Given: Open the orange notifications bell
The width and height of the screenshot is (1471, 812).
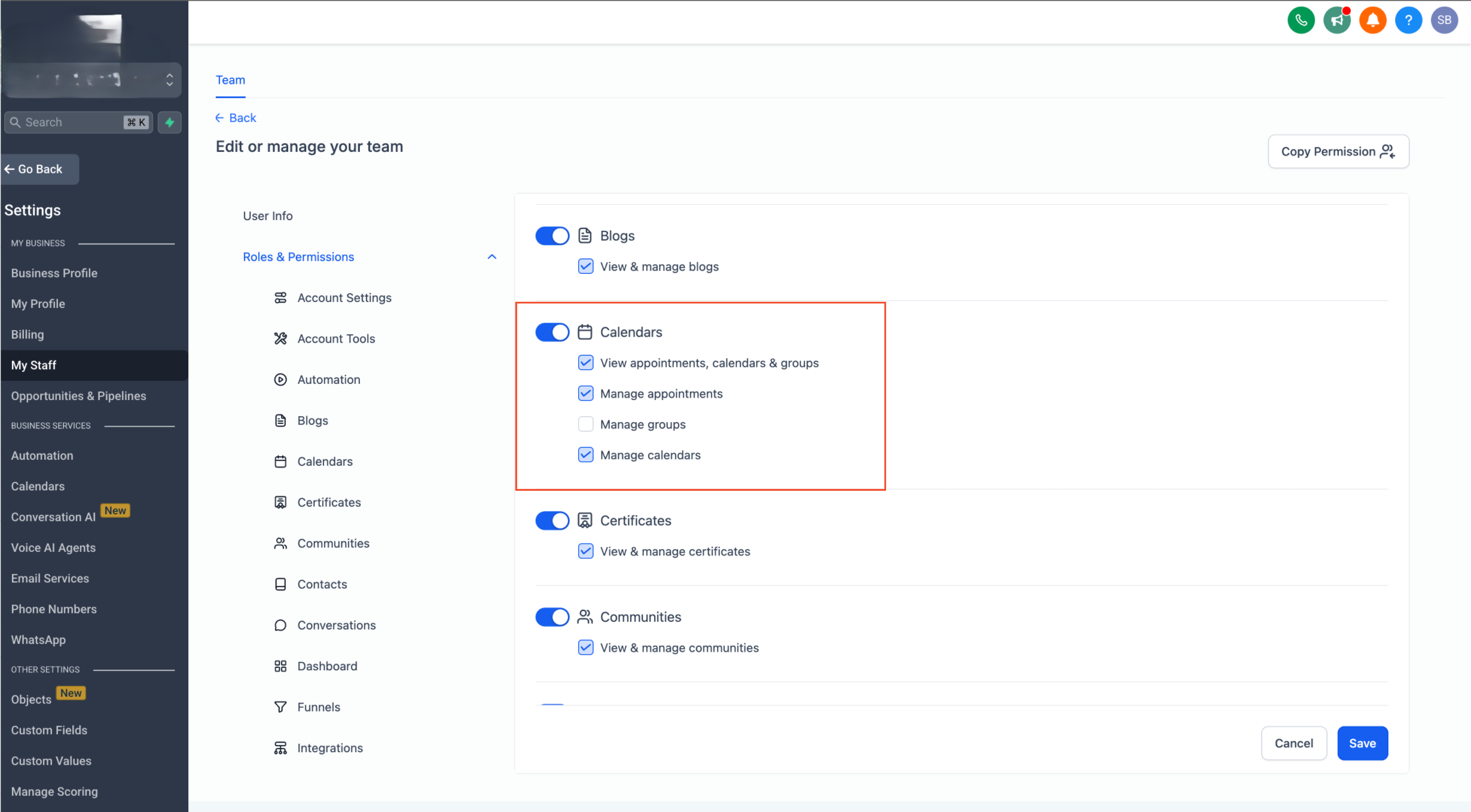Looking at the screenshot, I should [x=1372, y=20].
